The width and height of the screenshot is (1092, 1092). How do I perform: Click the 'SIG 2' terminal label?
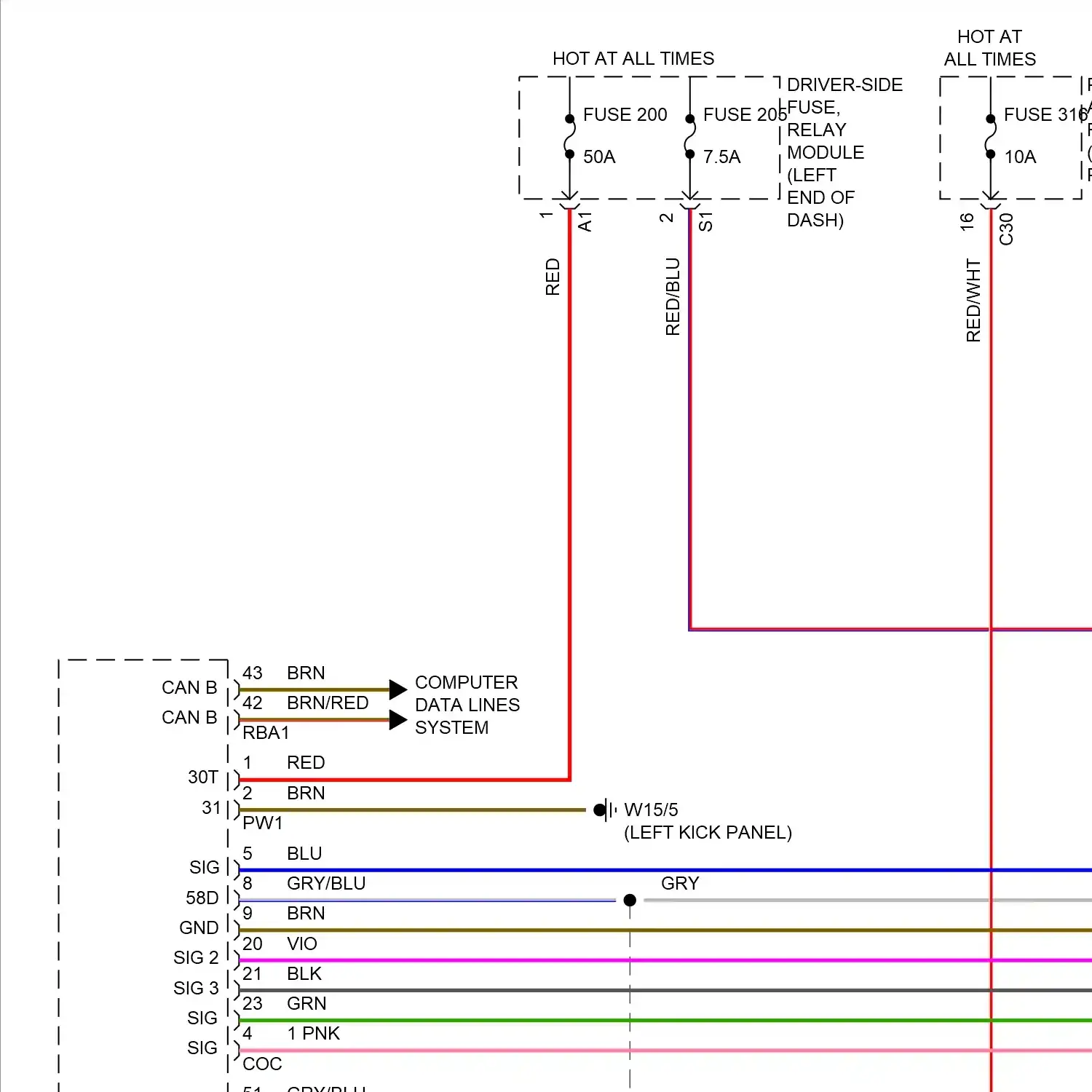tap(196, 957)
